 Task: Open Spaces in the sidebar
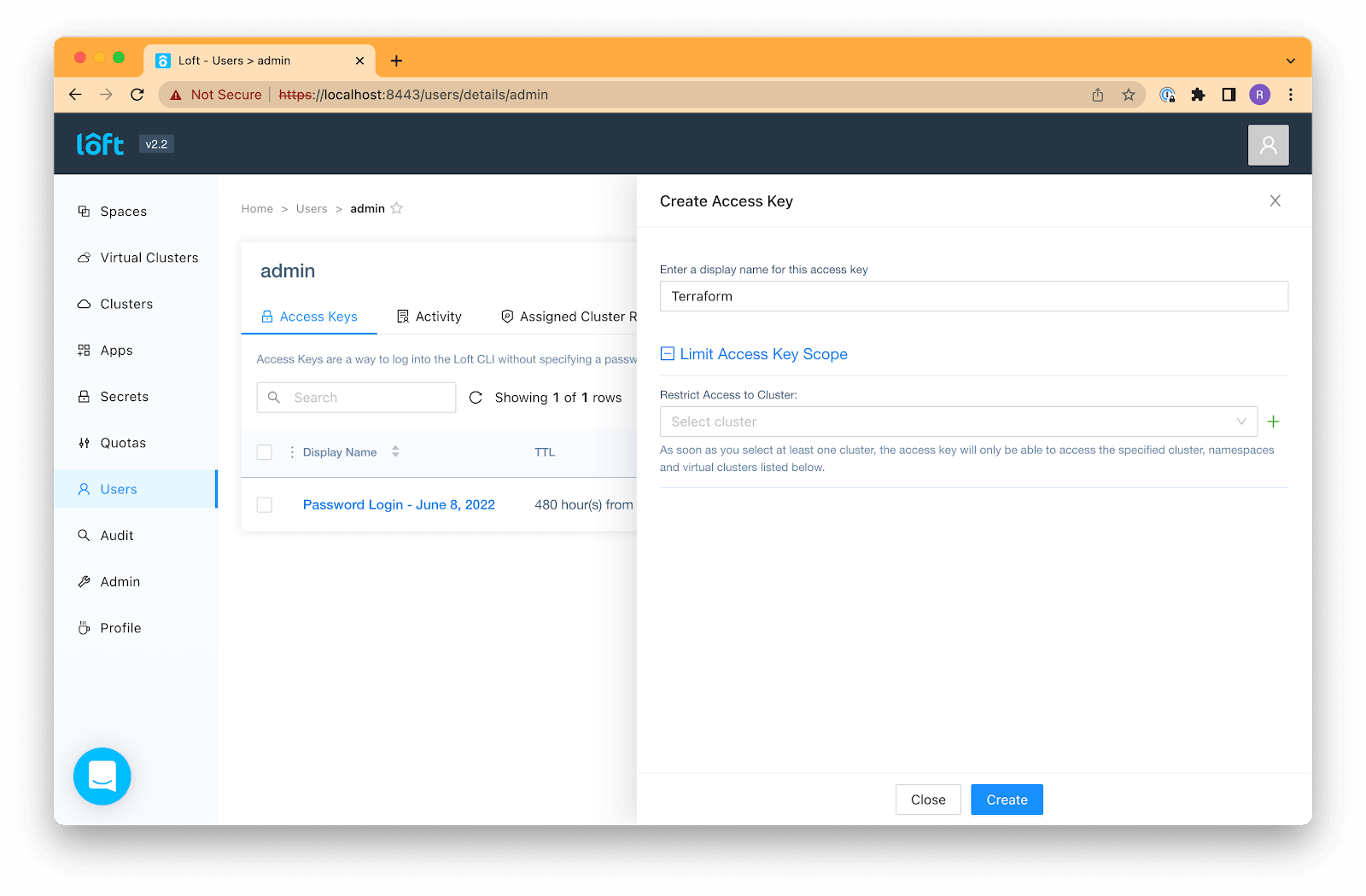coord(136,212)
